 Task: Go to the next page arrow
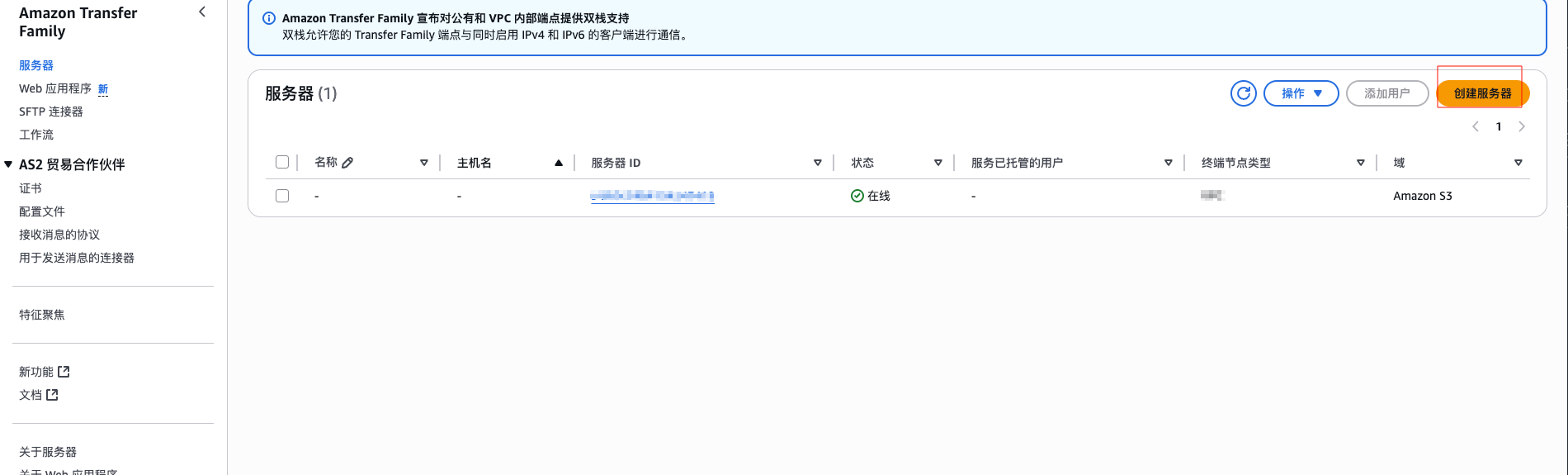(x=1522, y=126)
